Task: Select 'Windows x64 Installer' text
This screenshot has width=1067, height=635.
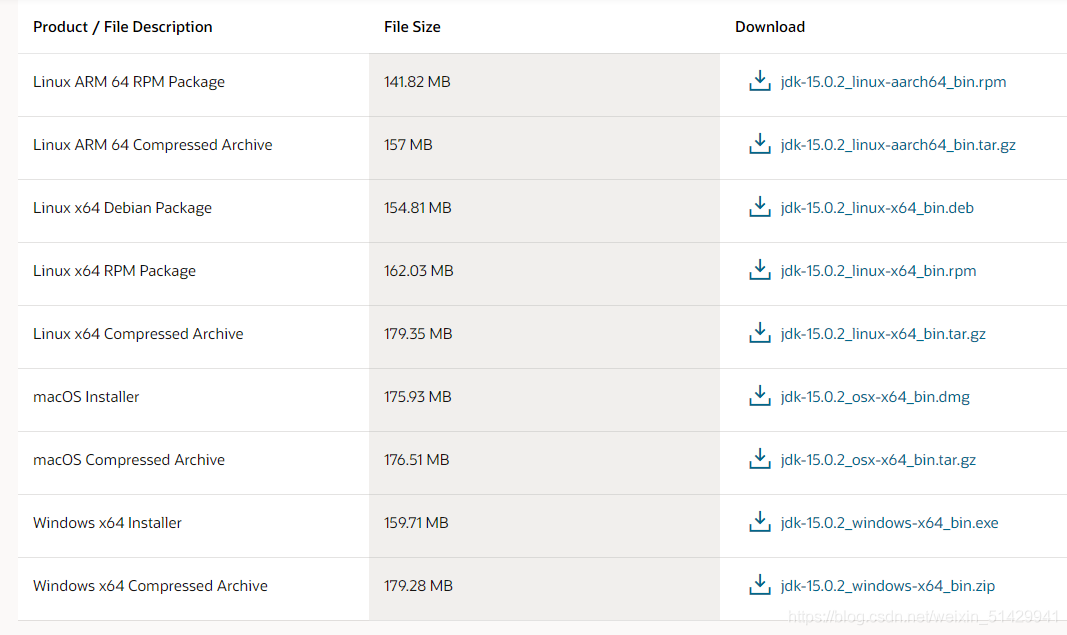Action: click(108, 523)
